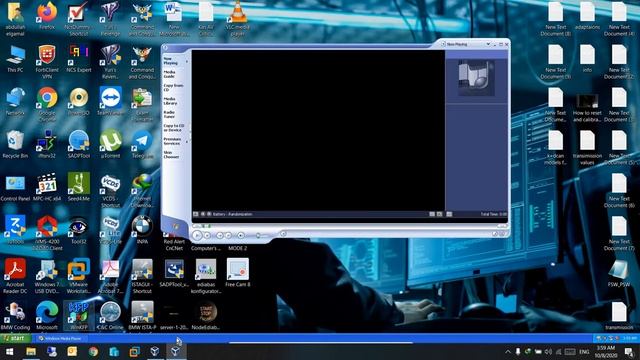Open the Control Panel desktop icon

[x=15, y=187]
